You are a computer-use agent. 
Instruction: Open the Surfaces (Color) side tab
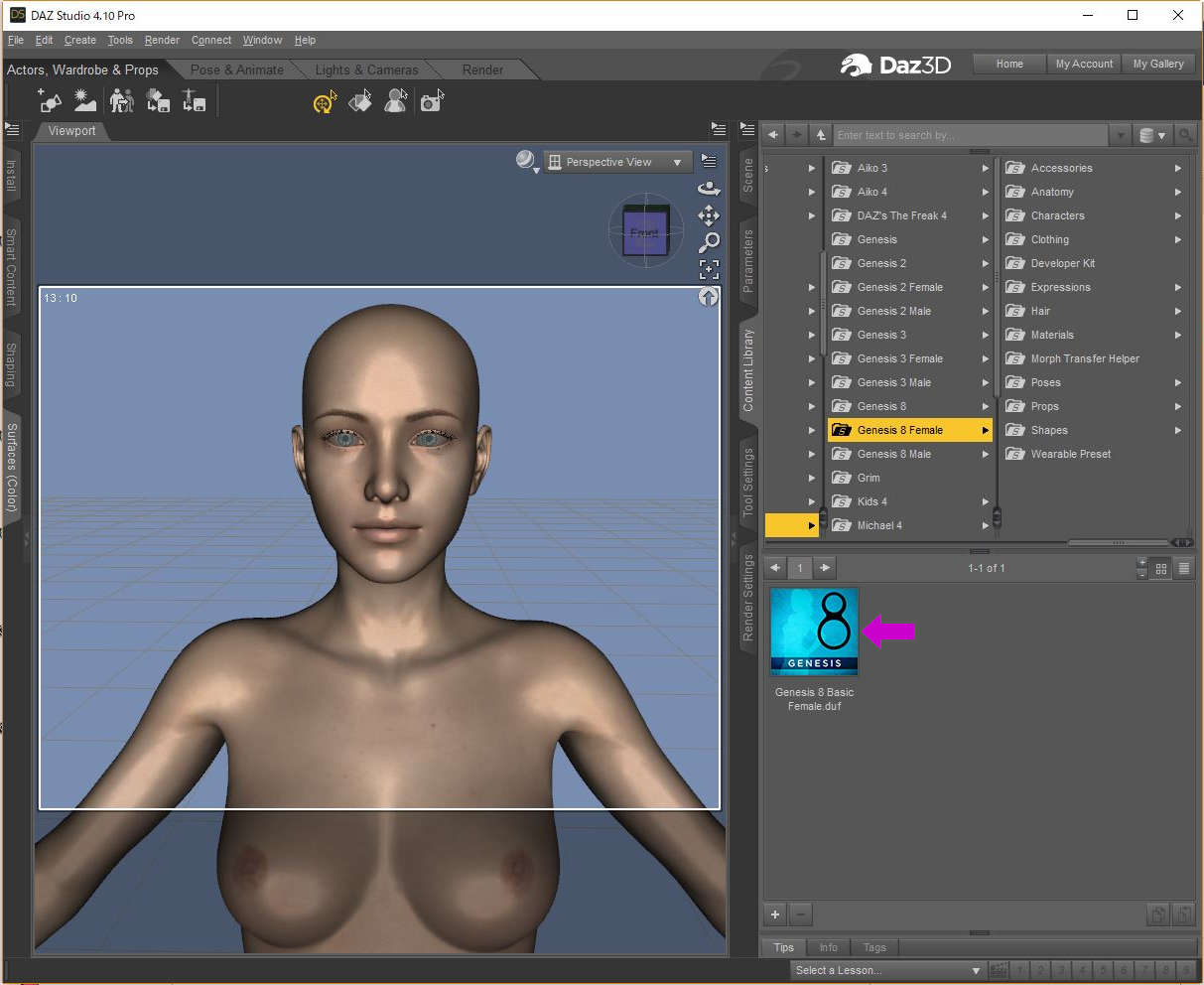click(12, 467)
